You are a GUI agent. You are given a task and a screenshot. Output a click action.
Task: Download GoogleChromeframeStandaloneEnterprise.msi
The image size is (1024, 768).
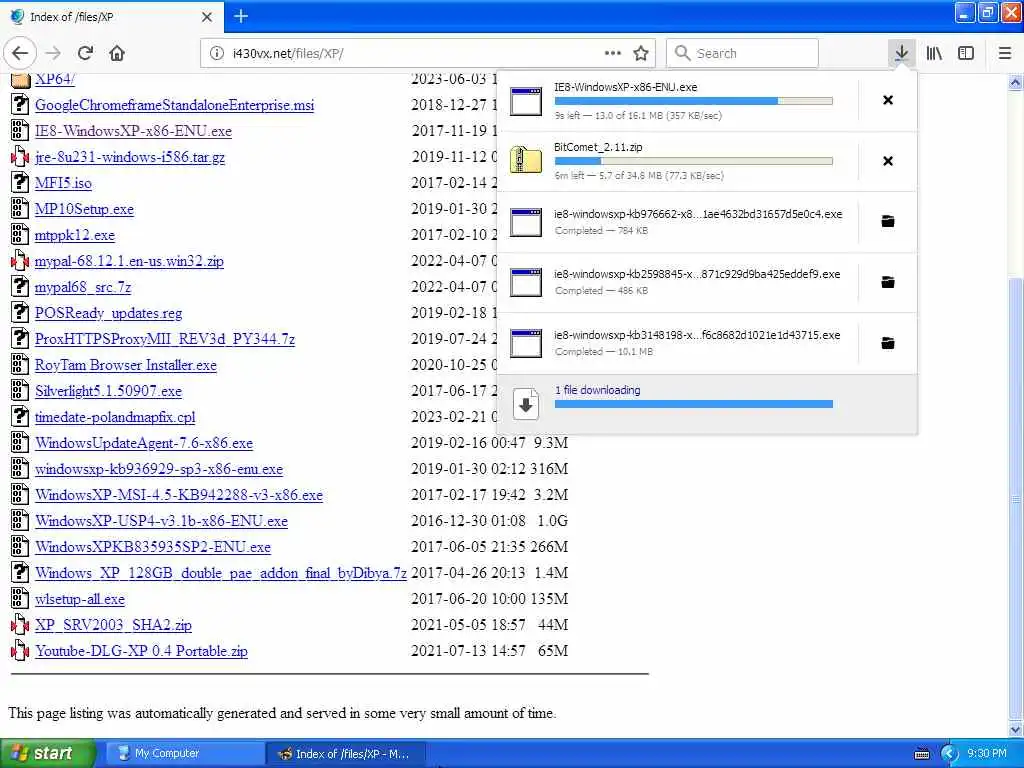(174, 105)
